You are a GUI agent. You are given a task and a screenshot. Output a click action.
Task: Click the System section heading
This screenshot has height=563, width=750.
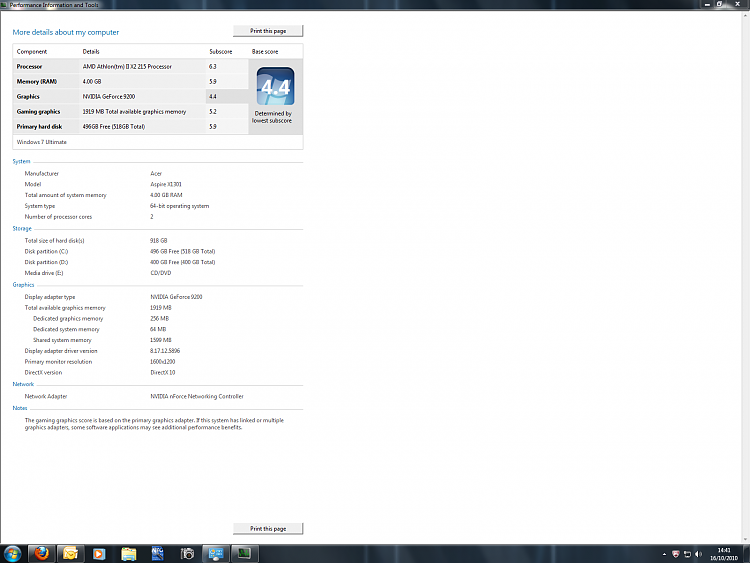(x=21, y=161)
